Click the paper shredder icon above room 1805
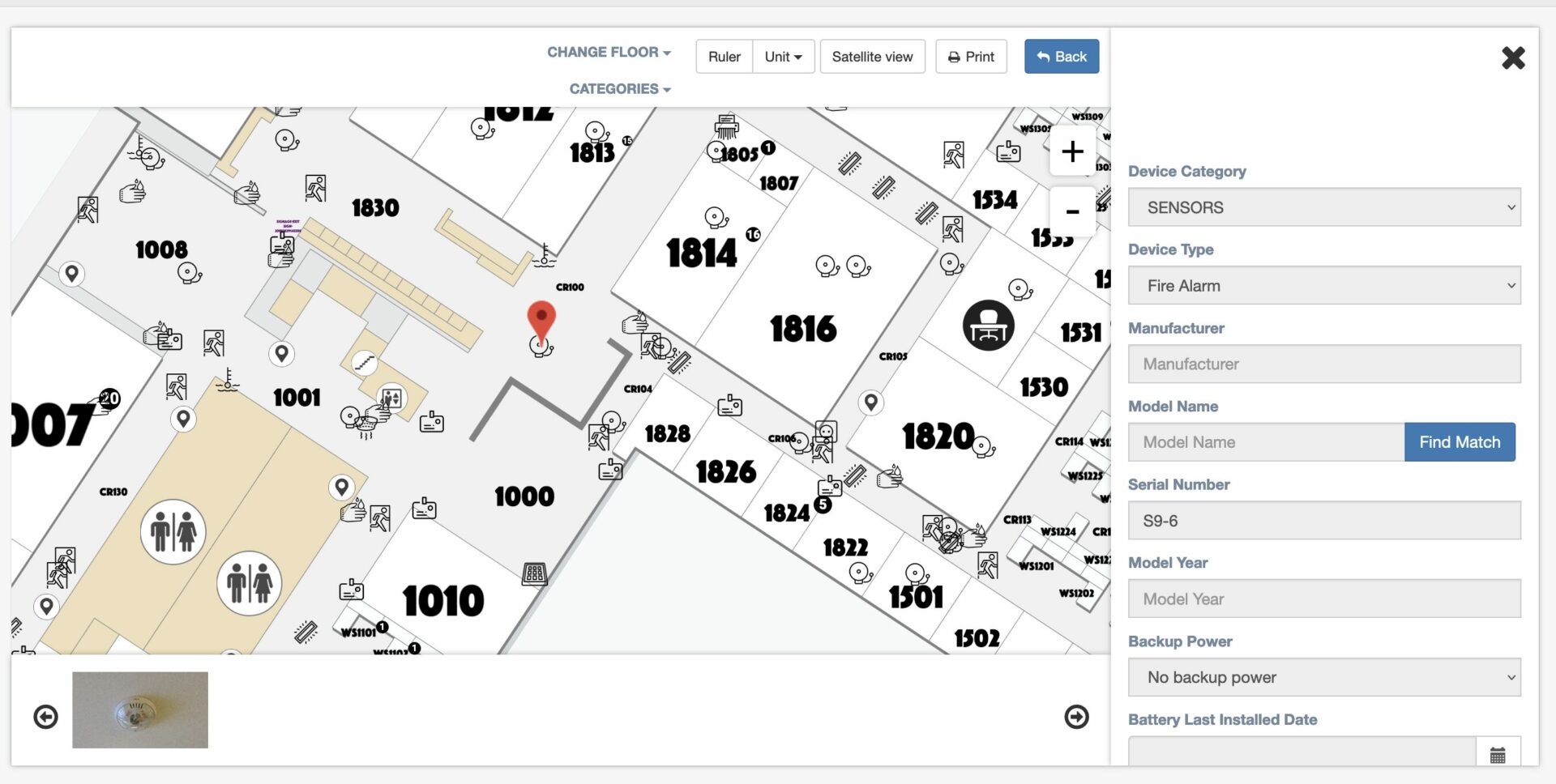The width and height of the screenshot is (1556, 784). coord(726,127)
